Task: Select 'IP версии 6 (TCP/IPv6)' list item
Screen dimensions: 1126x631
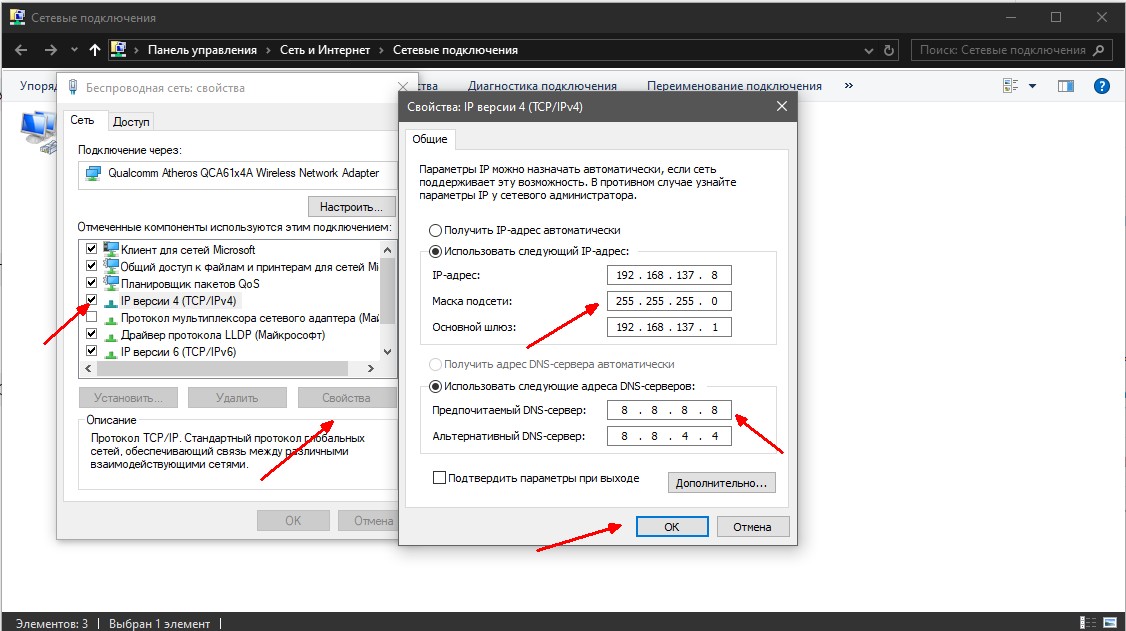Action: (178, 352)
